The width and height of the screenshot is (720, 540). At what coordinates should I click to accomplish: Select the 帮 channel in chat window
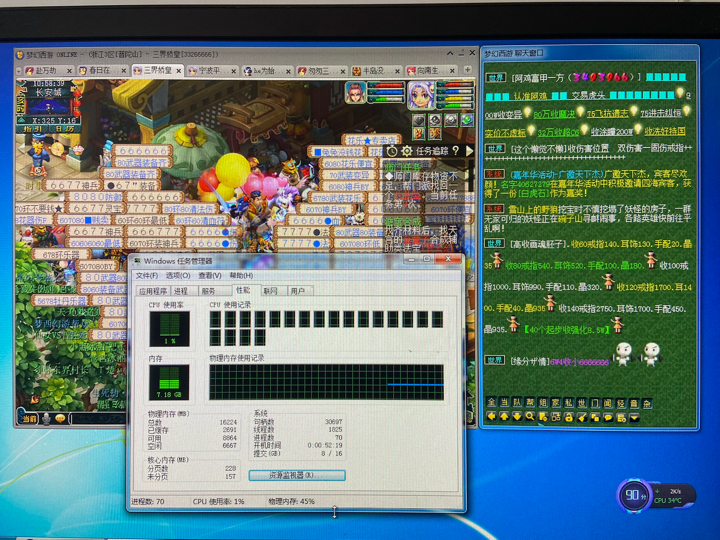click(530, 403)
